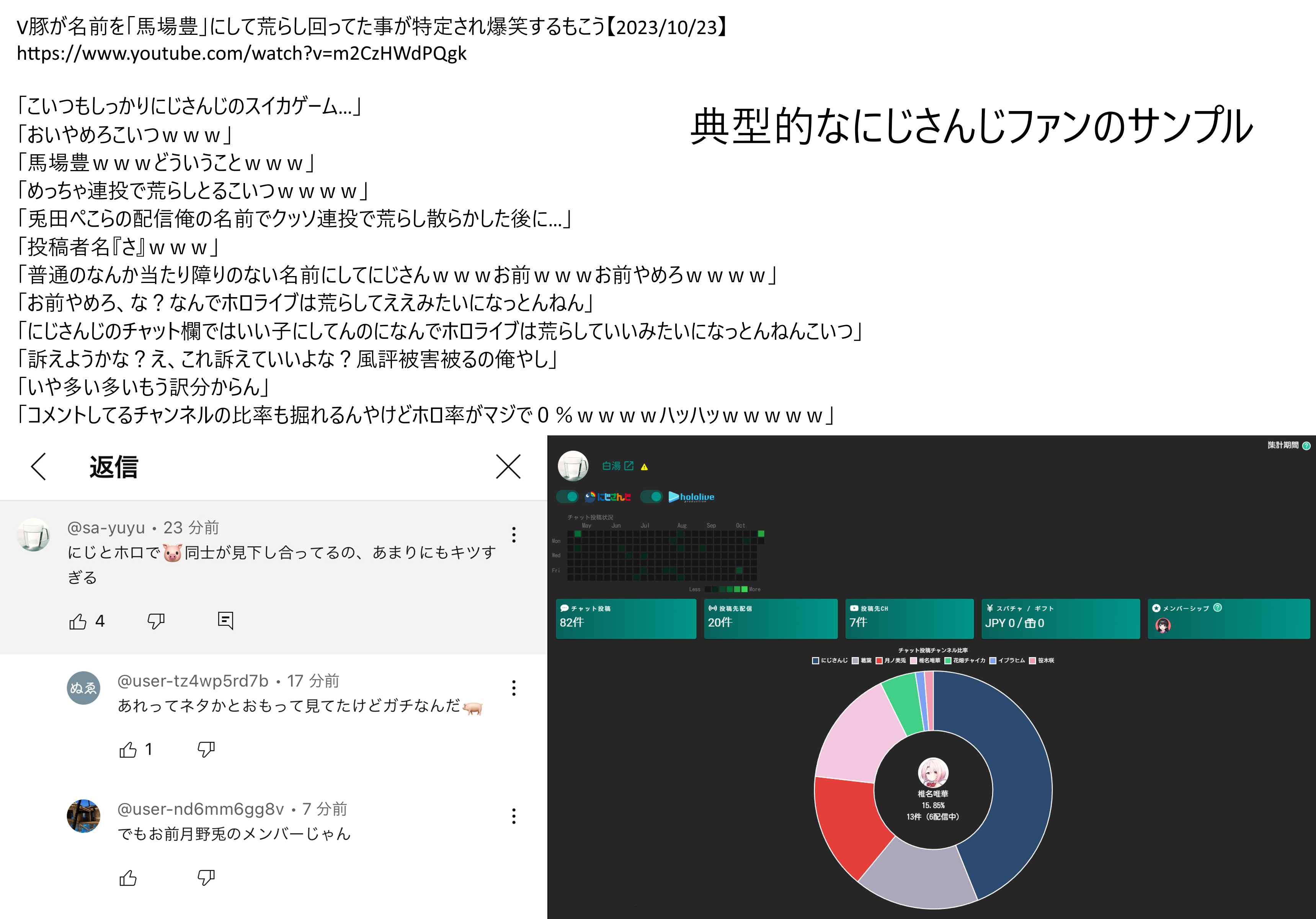Image resolution: width=1316 pixels, height=919 pixels.
Task: Open the チャット投稿 82件 card
Action: coord(625,618)
